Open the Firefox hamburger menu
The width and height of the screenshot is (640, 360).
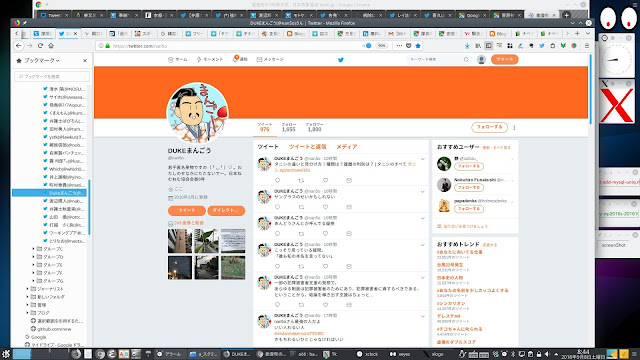click(x=587, y=46)
